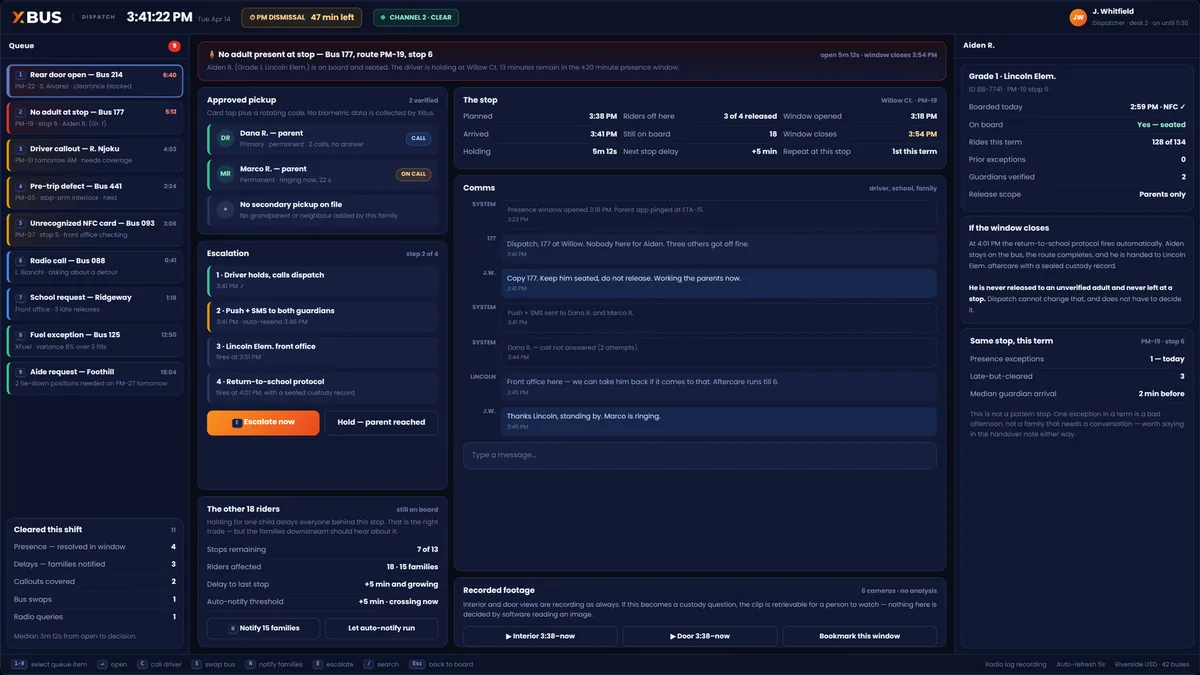This screenshot has width=1200, height=675.
Task: Click Bookmark this window button
Action: point(860,636)
